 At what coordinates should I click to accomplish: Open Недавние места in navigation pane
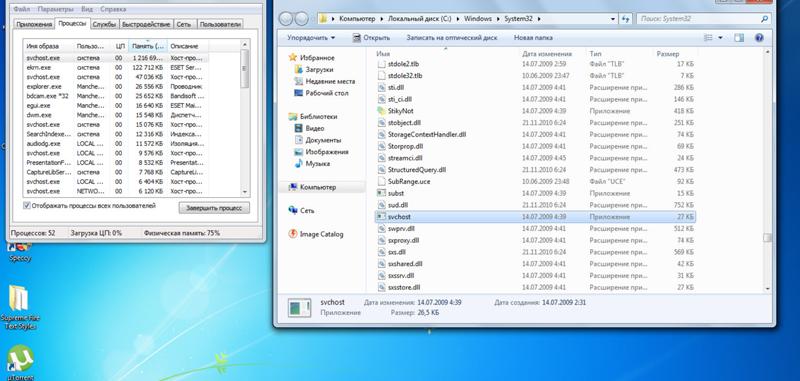[324, 82]
